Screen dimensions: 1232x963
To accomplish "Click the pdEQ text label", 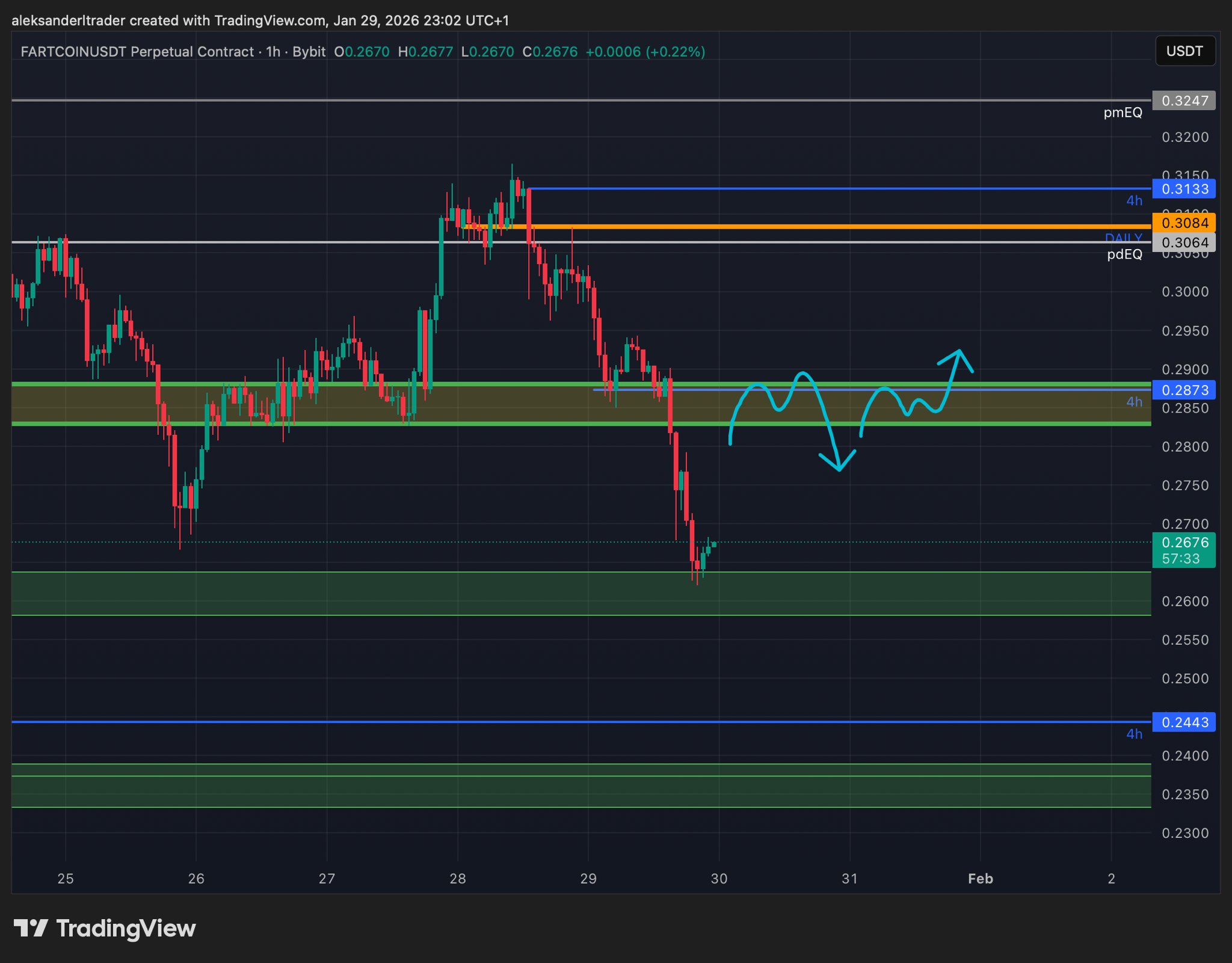I will [1124, 254].
